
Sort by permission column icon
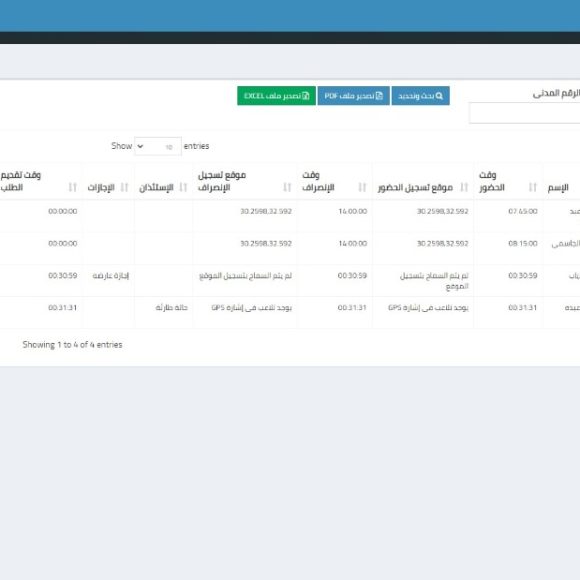click(183, 188)
